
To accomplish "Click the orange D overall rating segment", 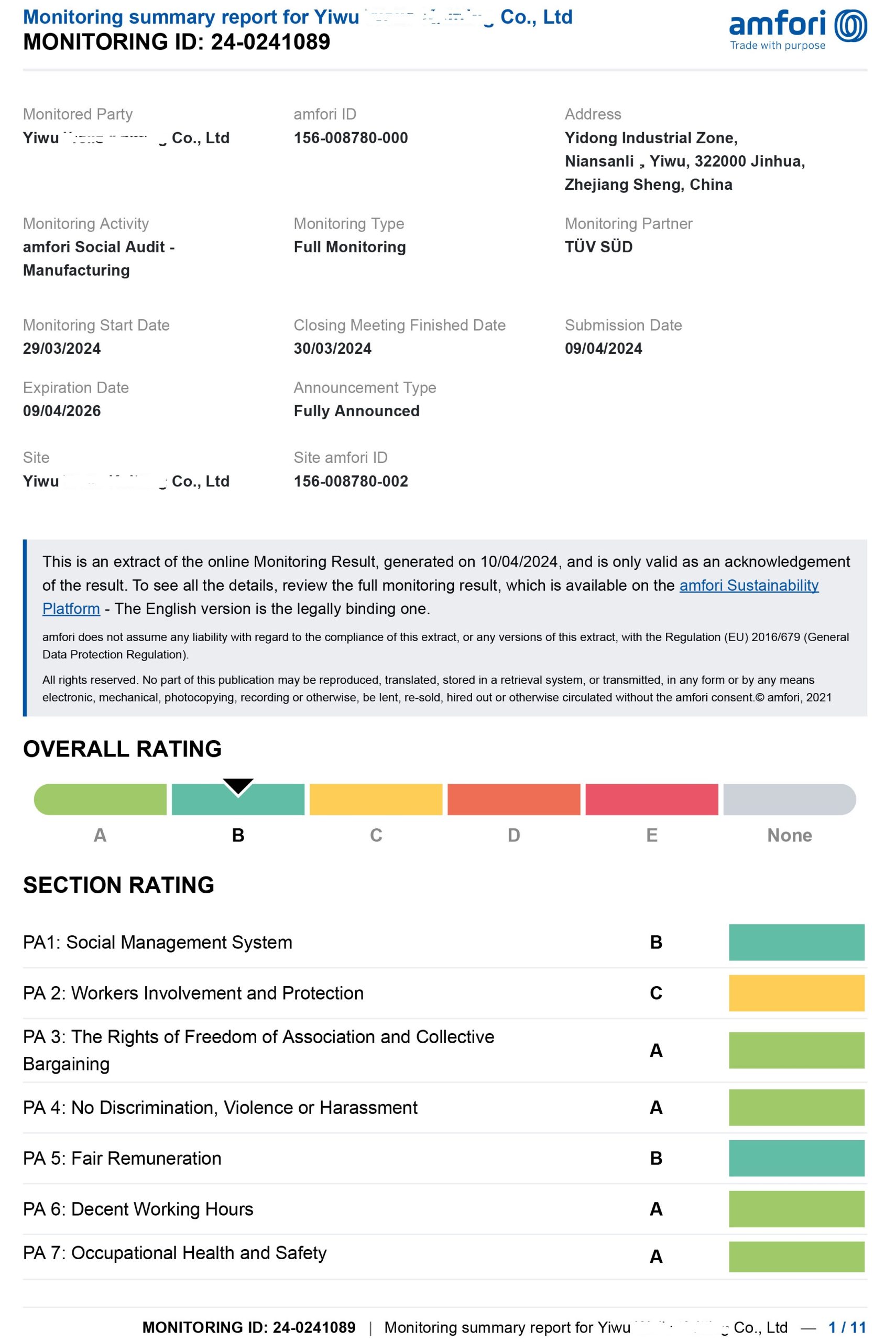I will (513, 799).
